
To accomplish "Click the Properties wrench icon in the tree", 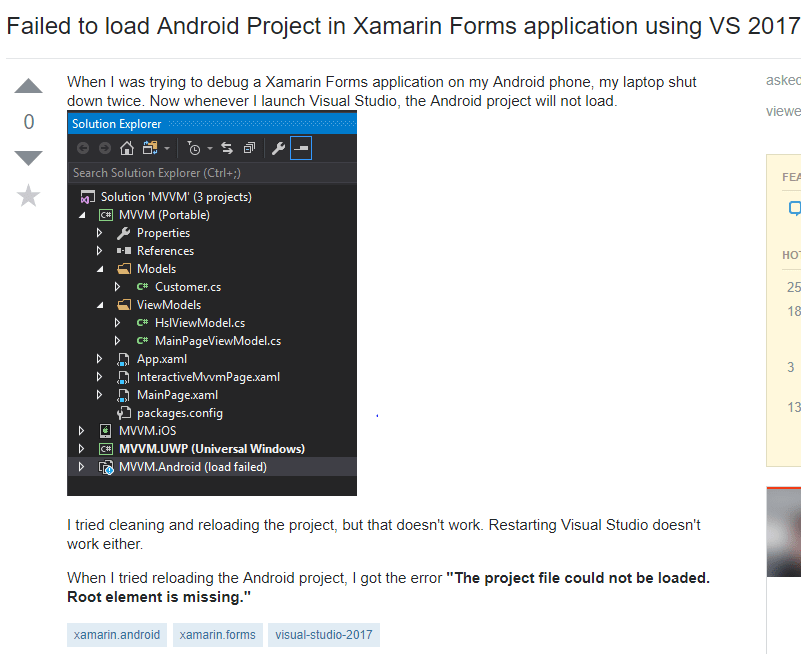I will [x=124, y=233].
